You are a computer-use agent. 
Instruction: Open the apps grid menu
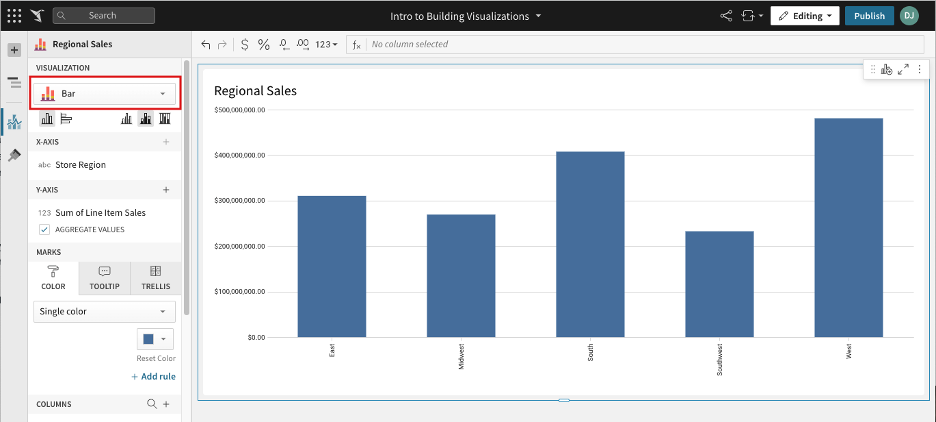14,16
